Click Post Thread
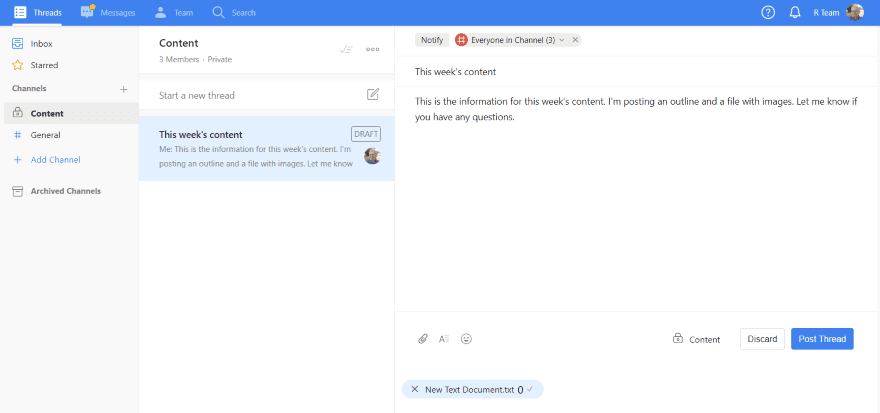Screen dimensions: 880x413 pos(822,339)
